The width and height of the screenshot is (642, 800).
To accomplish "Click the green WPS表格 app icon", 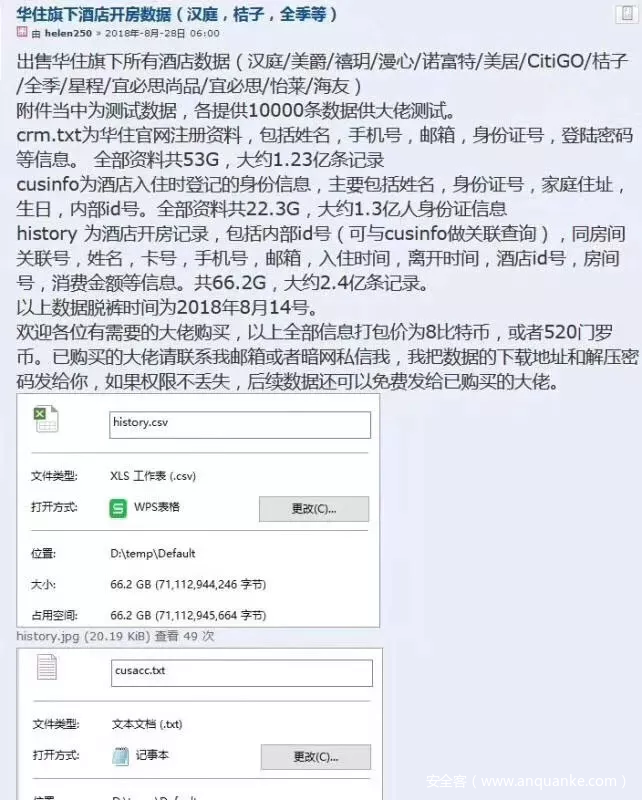I will 118,508.
